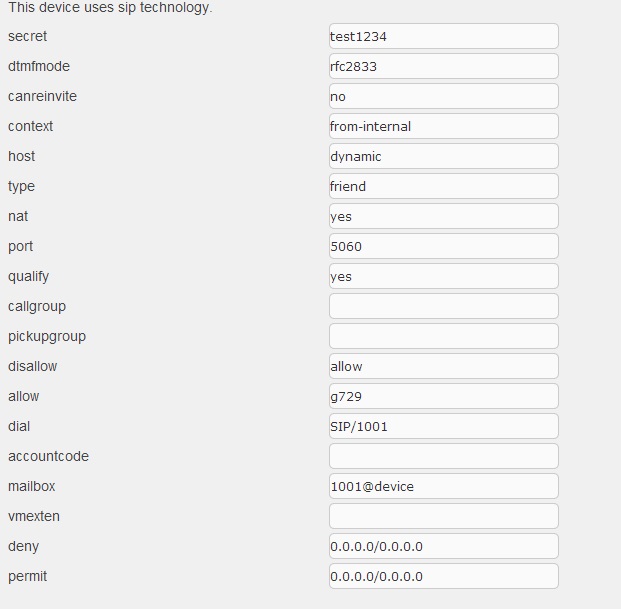The height and width of the screenshot is (609, 621).
Task: Select the qualify input box
Action: (x=443, y=277)
